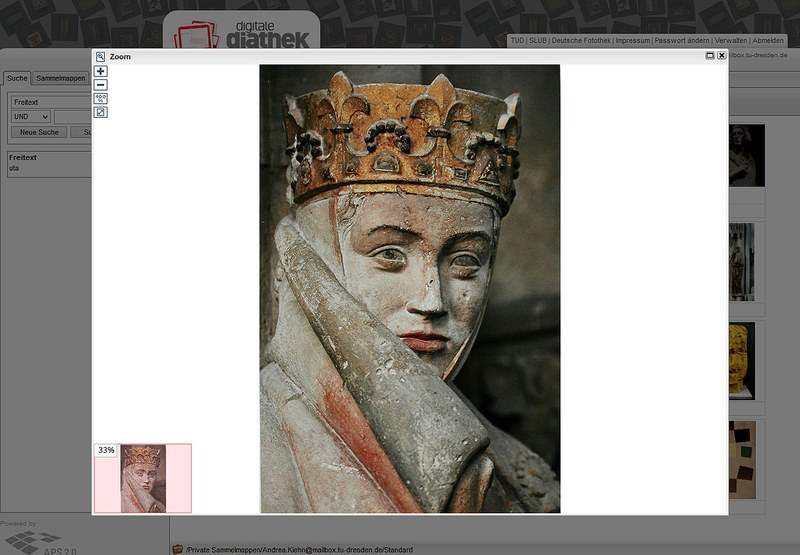This screenshot has height=555, width=800.
Task: Click the navigator thumbnail of the statue
Action: click(142, 478)
